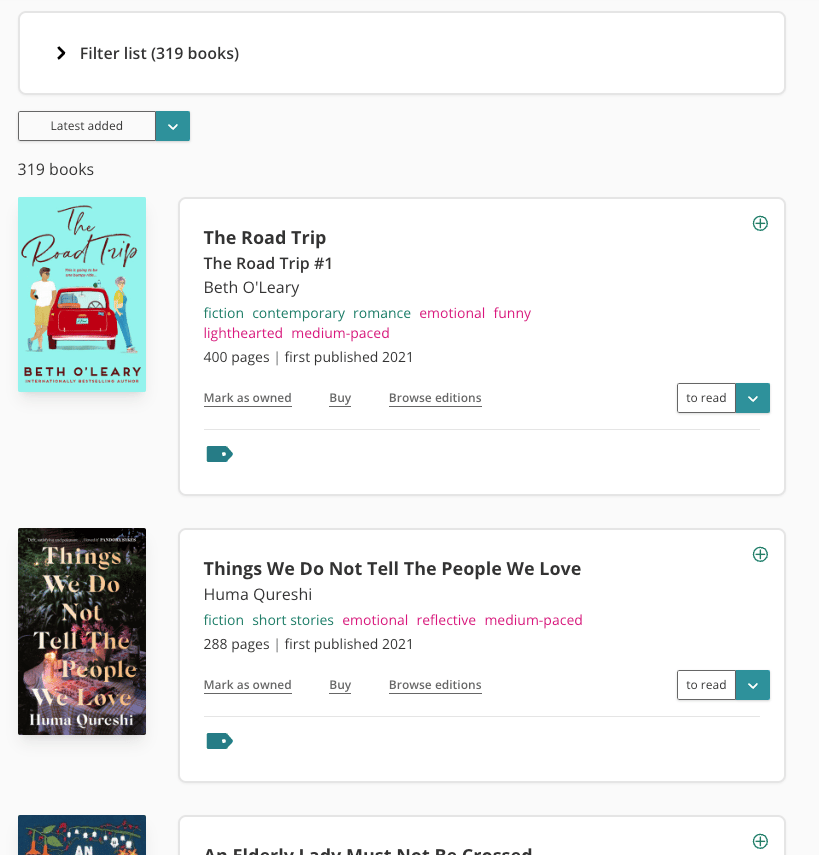Image resolution: width=819 pixels, height=855 pixels.
Task: Open the tag icon under Huma Qureshi's book
Action: [219, 740]
